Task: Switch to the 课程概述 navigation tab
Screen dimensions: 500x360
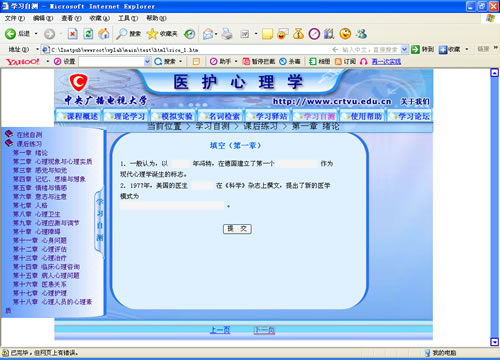Action: 78,116
